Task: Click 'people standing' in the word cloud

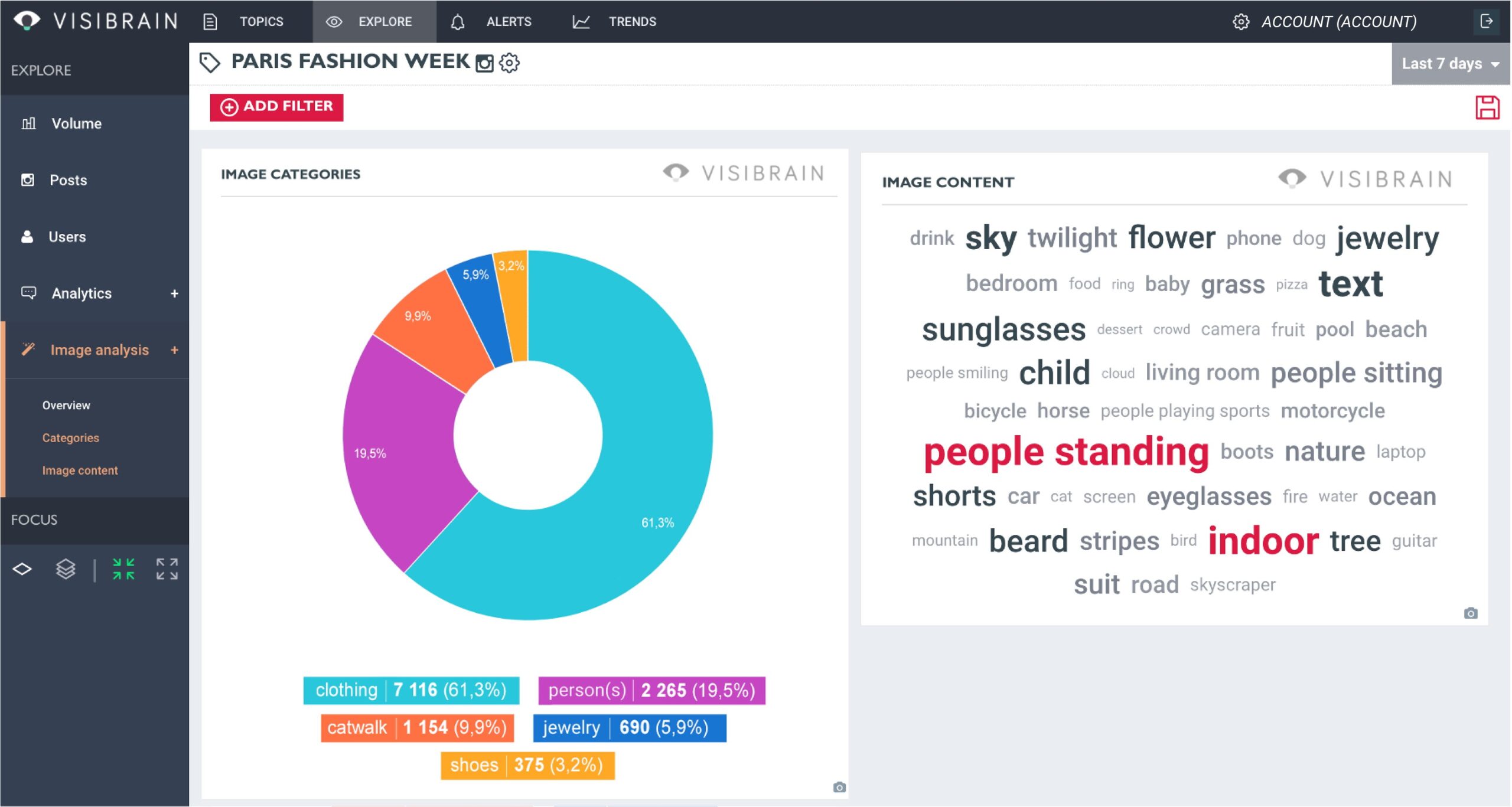Action: click(1066, 453)
